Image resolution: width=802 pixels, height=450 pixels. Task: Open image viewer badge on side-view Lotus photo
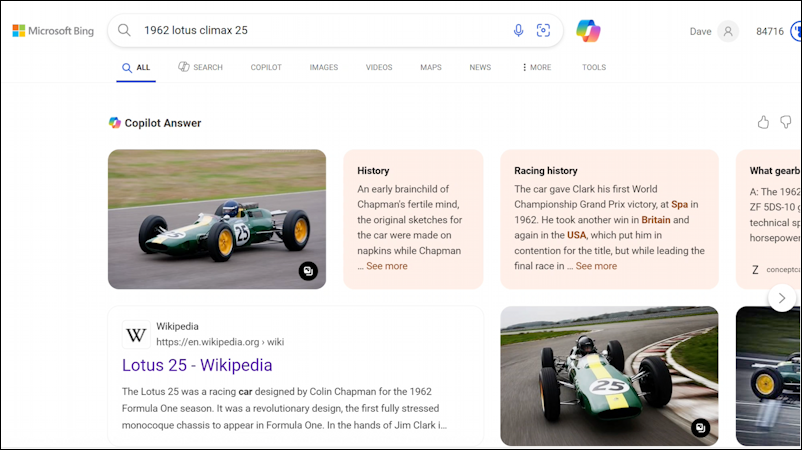point(308,271)
